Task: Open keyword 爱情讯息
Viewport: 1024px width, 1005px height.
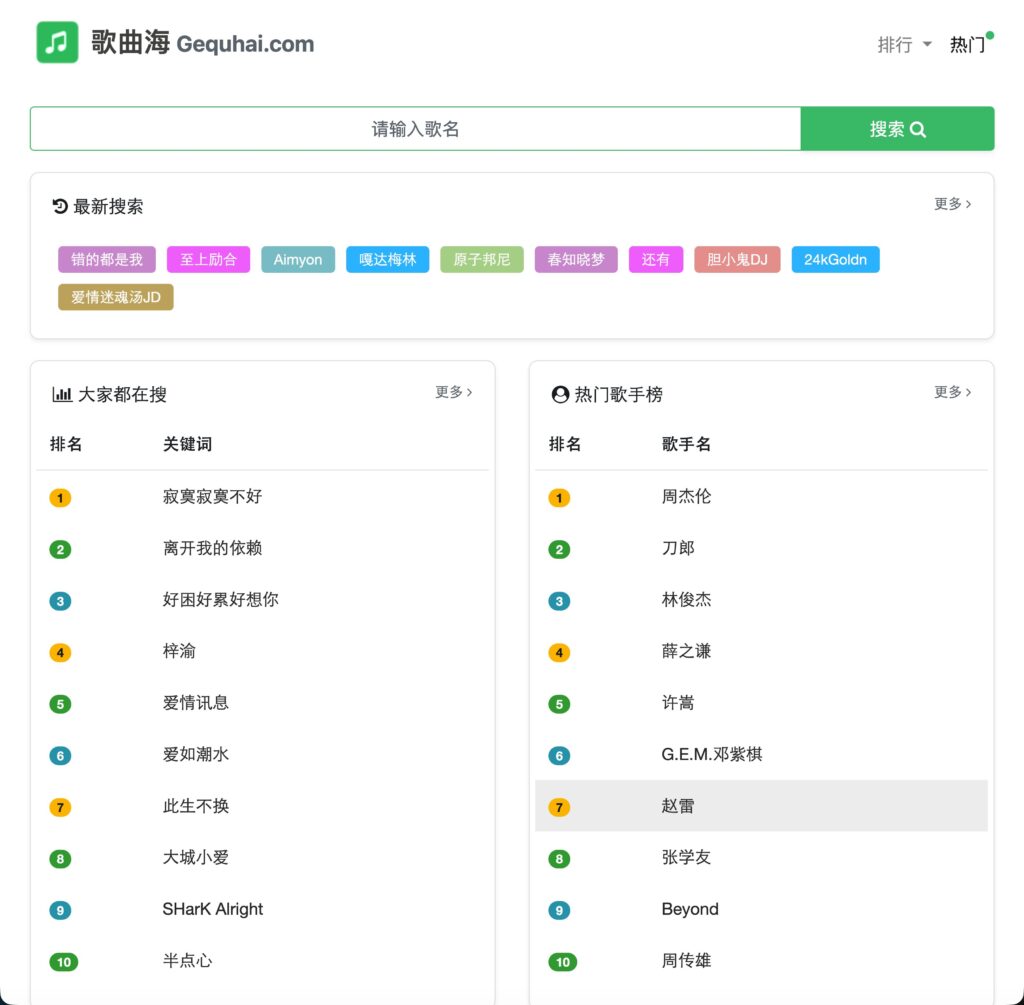Action: click(x=196, y=703)
